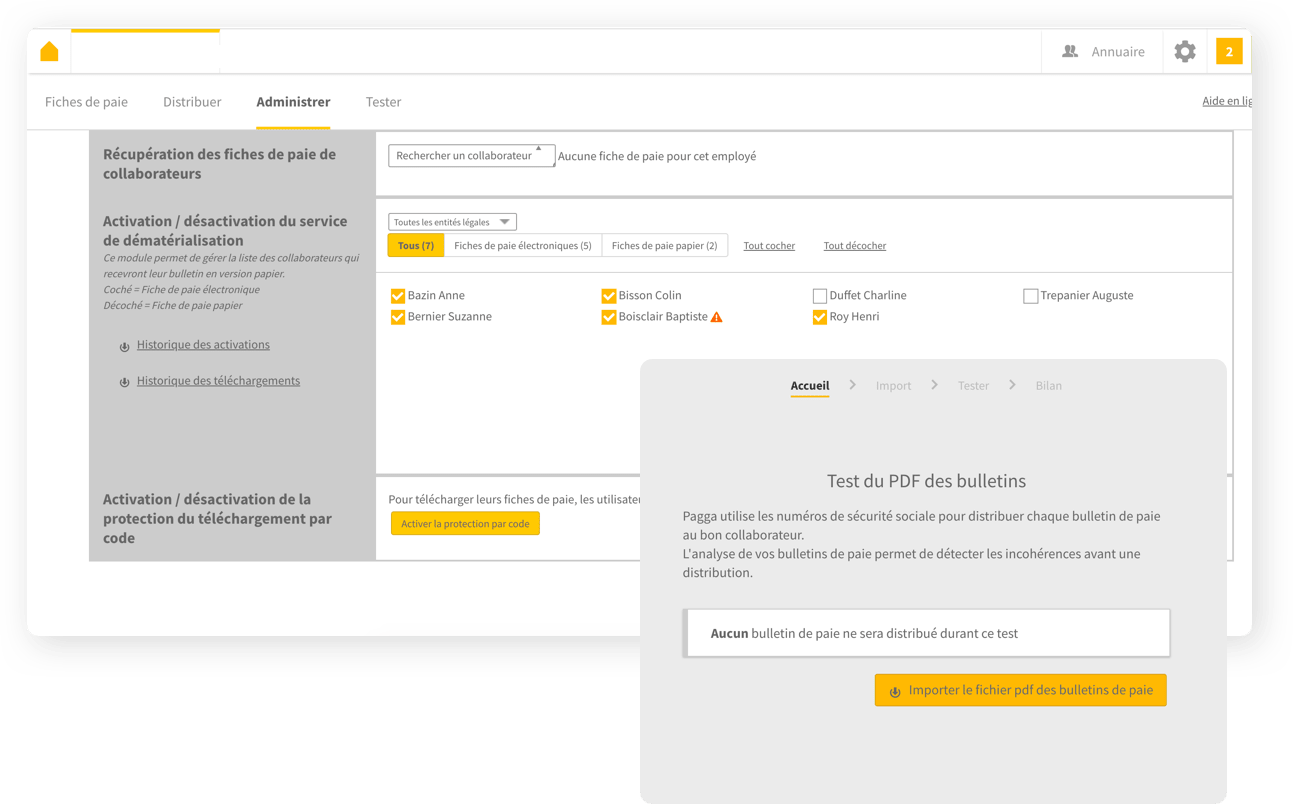
Task: Uncheck the Bernier Suzanne checkbox
Action: point(397,317)
